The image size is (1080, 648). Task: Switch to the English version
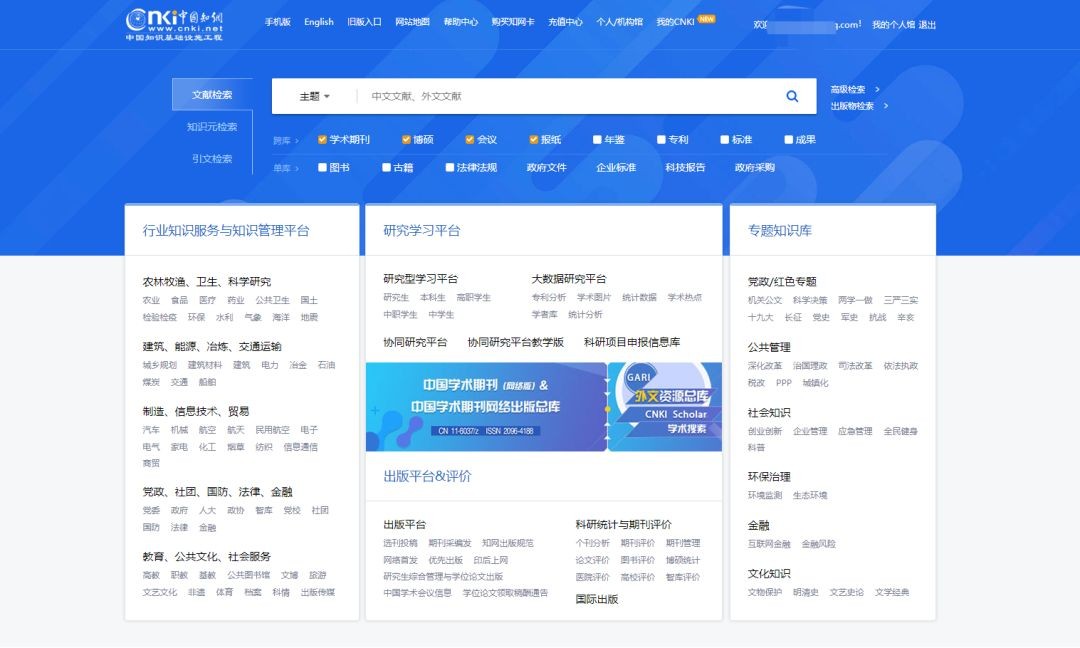[x=319, y=22]
